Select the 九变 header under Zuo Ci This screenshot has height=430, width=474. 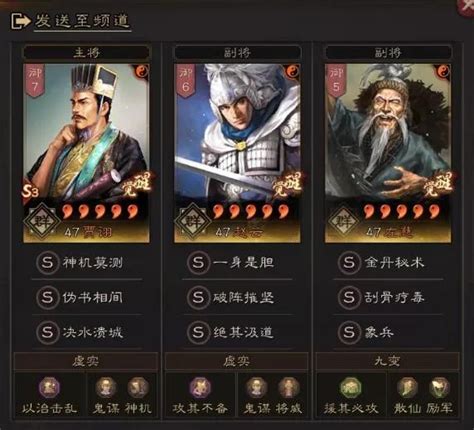click(x=387, y=361)
